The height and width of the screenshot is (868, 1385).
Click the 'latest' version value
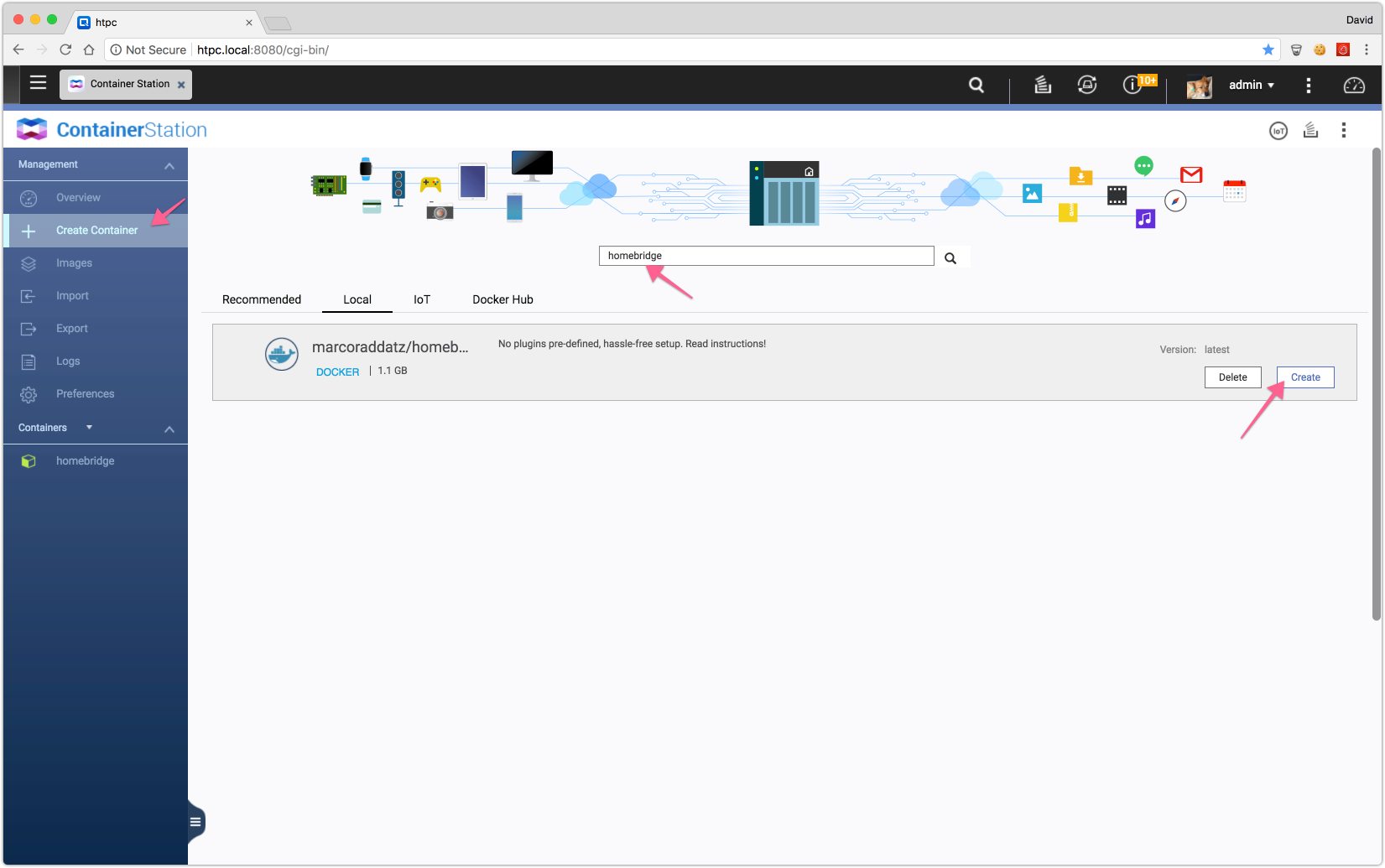coord(1217,350)
